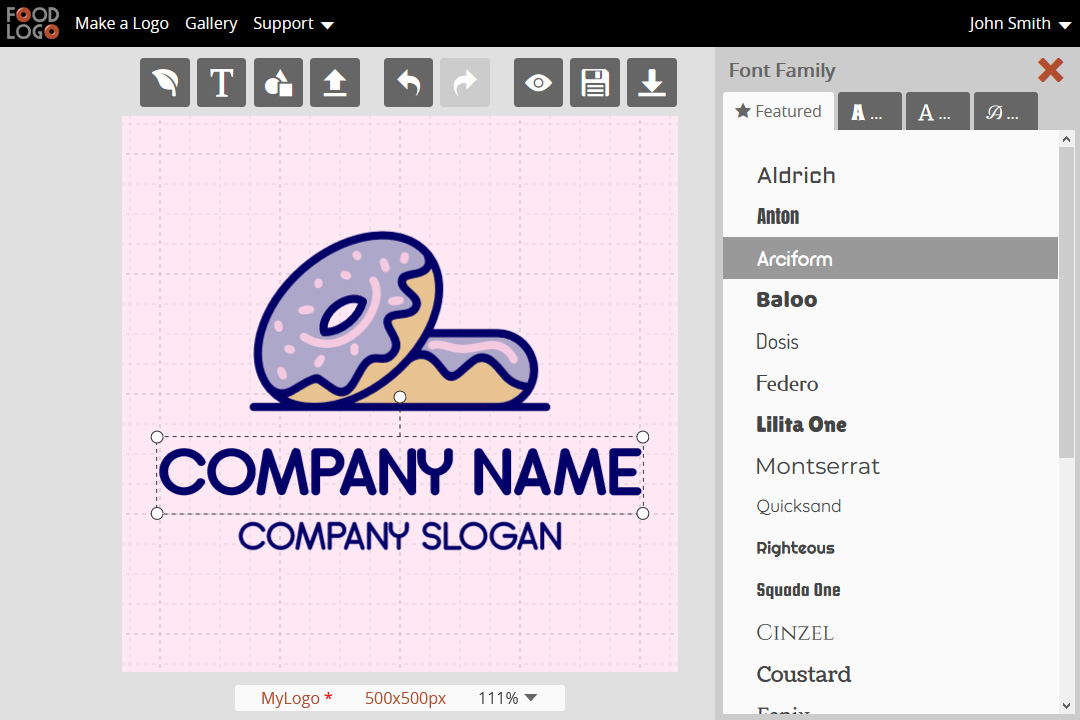Save the logo with the disk icon

tap(595, 82)
